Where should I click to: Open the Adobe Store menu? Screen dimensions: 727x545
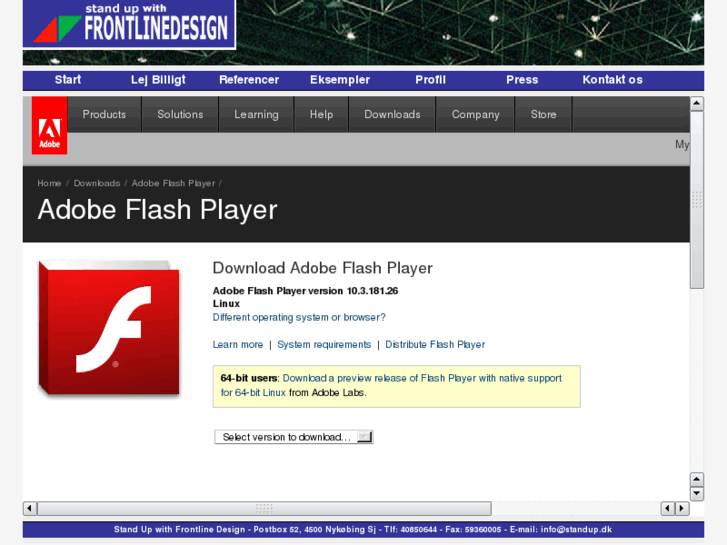coord(543,115)
